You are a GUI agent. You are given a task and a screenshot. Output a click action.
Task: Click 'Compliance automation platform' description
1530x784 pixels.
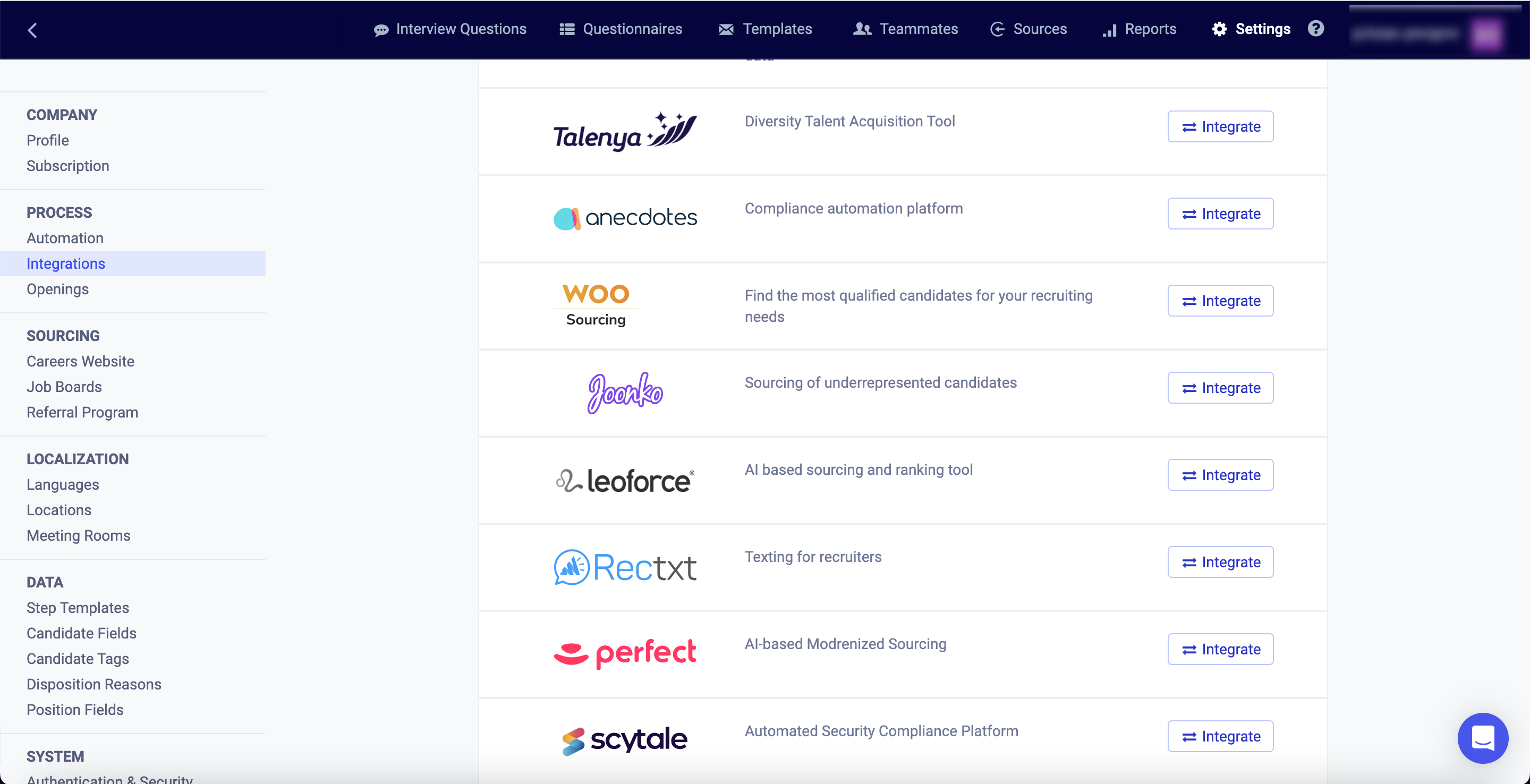[x=854, y=208]
